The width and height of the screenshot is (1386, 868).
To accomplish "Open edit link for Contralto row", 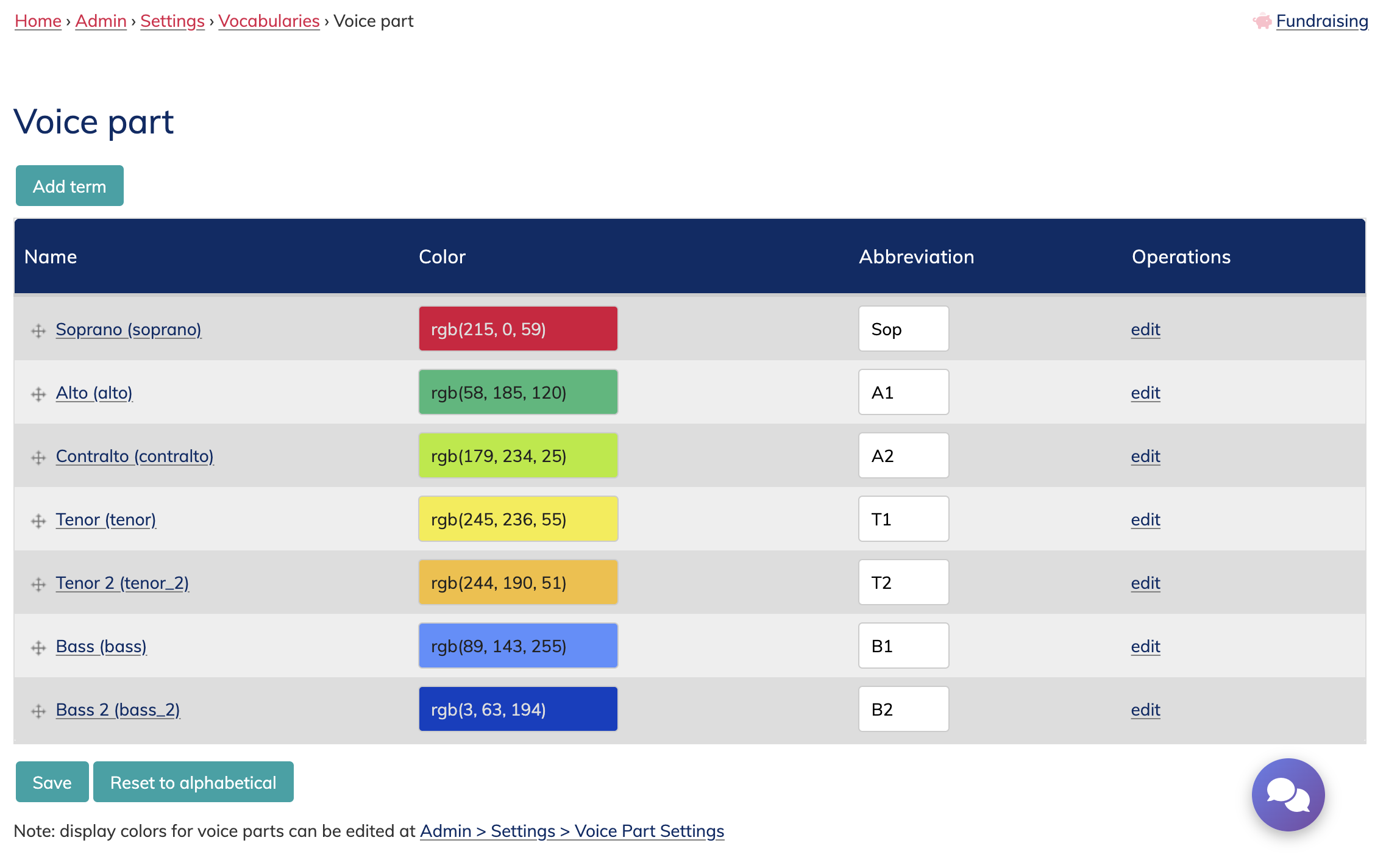I will (1145, 456).
